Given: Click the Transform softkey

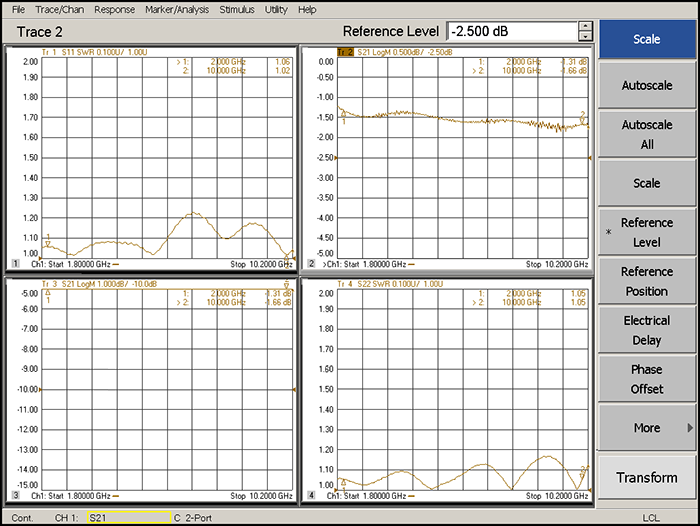Looking at the screenshot, I should (647, 477).
